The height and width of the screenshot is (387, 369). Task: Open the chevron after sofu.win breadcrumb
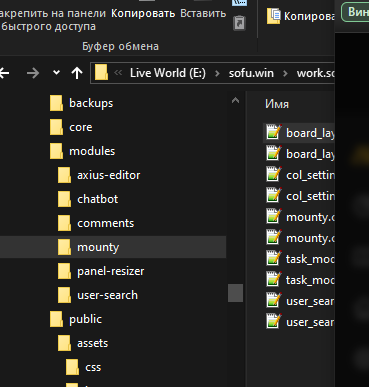click(x=285, y=73)
